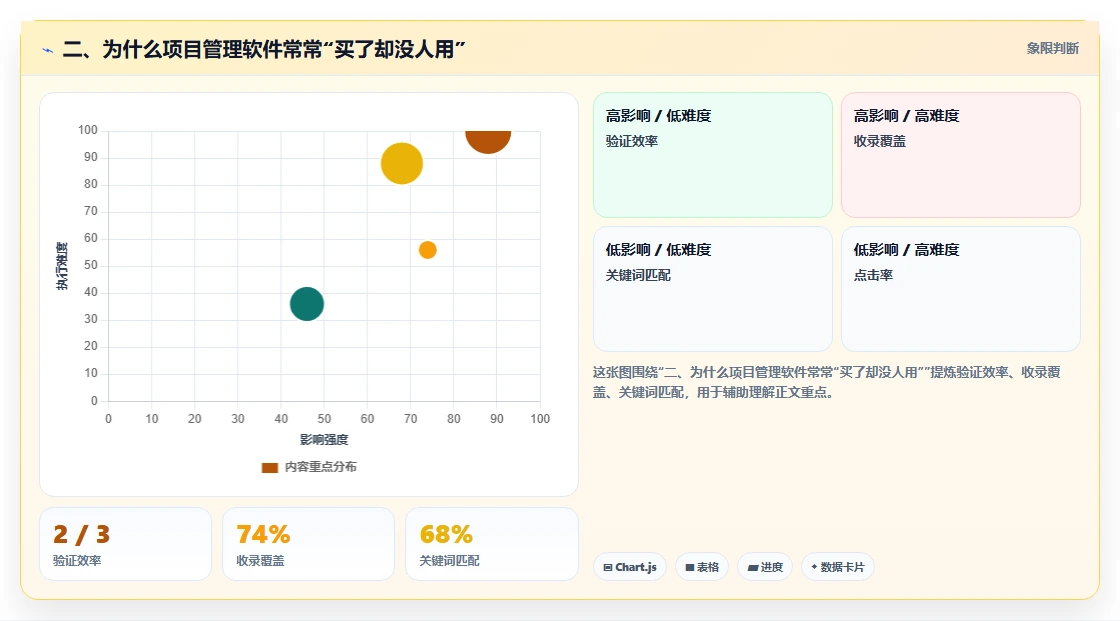The height and width of the screenshot is (621, 1120).
Task: Click the 74% 收录覆盖 stat card
Action: tap(309, 544)
